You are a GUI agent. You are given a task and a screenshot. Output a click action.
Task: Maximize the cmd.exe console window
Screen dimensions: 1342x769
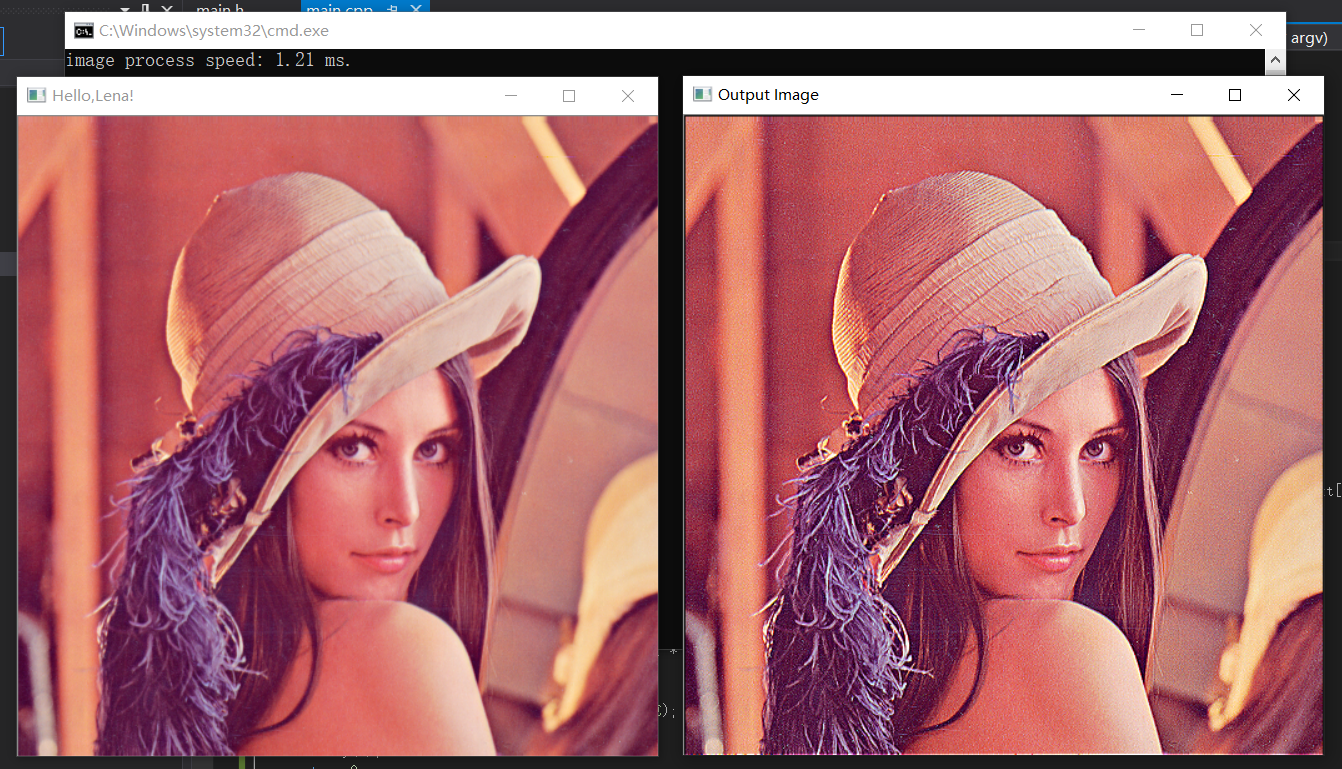1197,30
